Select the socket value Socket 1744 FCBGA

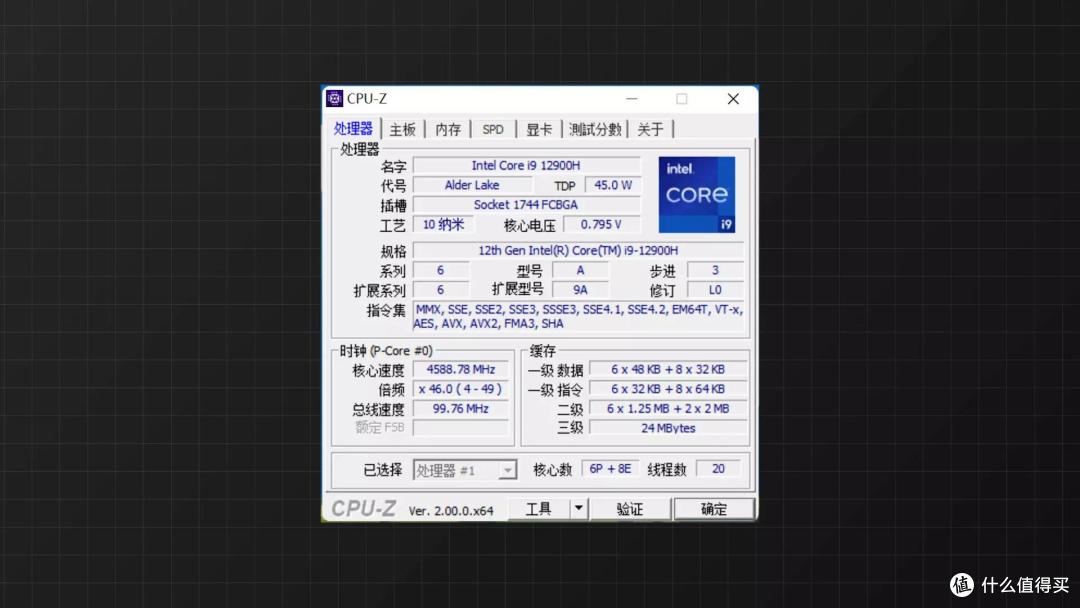click(x=526, y=205)
